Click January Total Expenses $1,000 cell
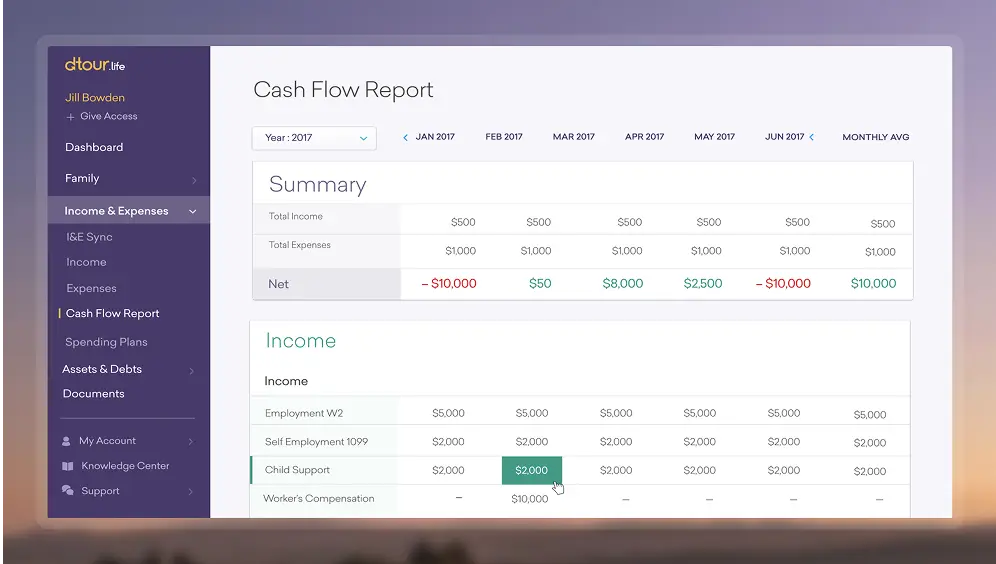The height and width of the screenshot is (564, 996). 461,251
